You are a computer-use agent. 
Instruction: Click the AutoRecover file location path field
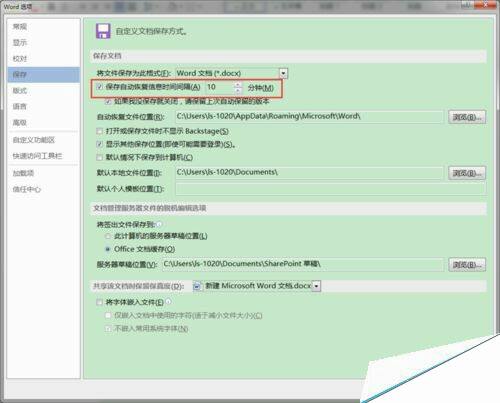pyautogui.click(x=309, y=117)
